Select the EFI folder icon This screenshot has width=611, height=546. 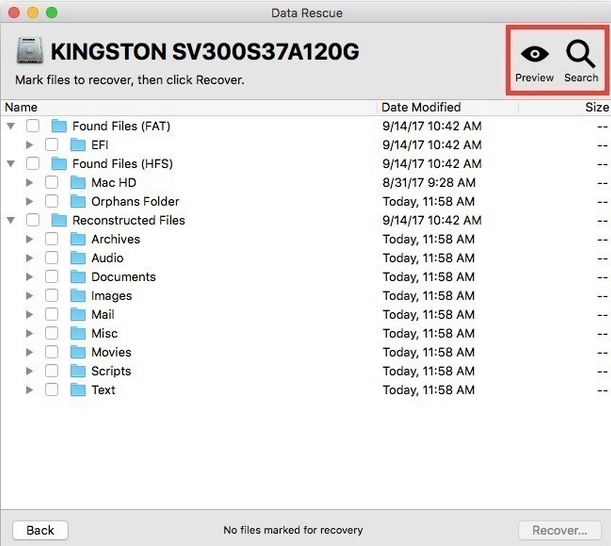point(78,145)
